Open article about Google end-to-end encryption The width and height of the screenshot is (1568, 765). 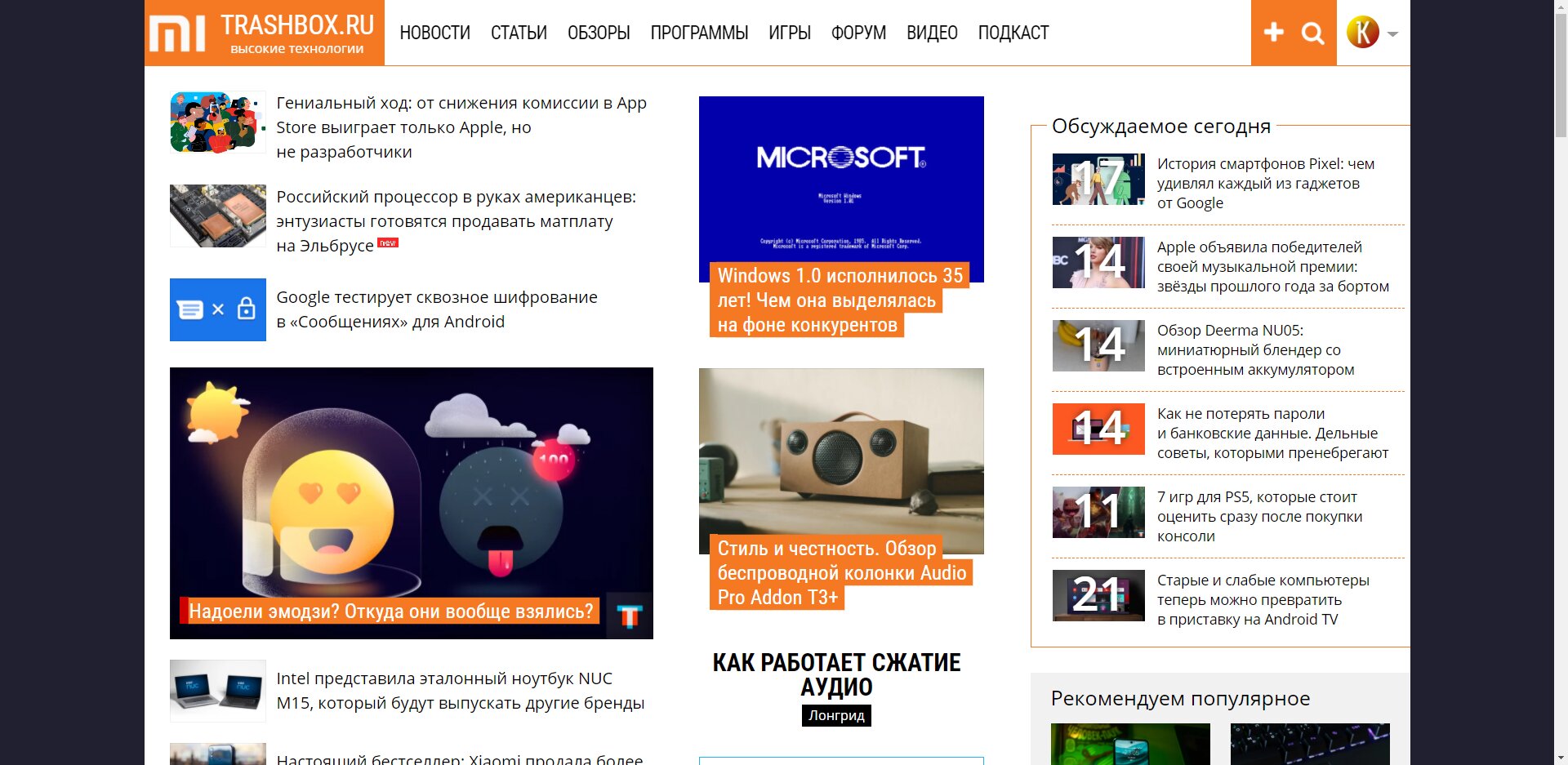point(437,309)
